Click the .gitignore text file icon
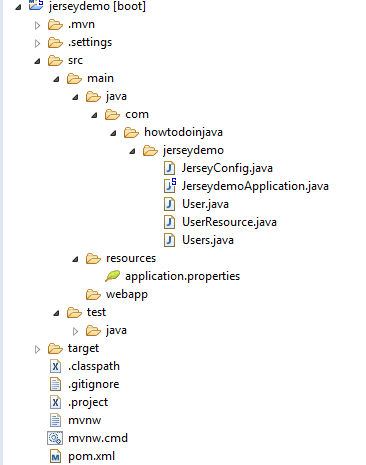Screen dimensions: 366x465 pyautogui.click(x=55, y=384)
